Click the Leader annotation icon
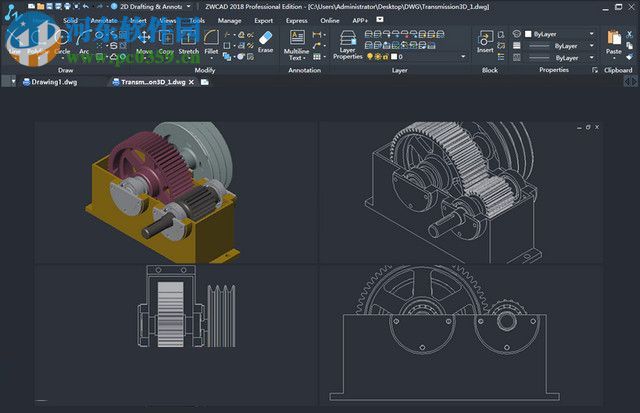 pyautogui.click(x=316, y=46)
